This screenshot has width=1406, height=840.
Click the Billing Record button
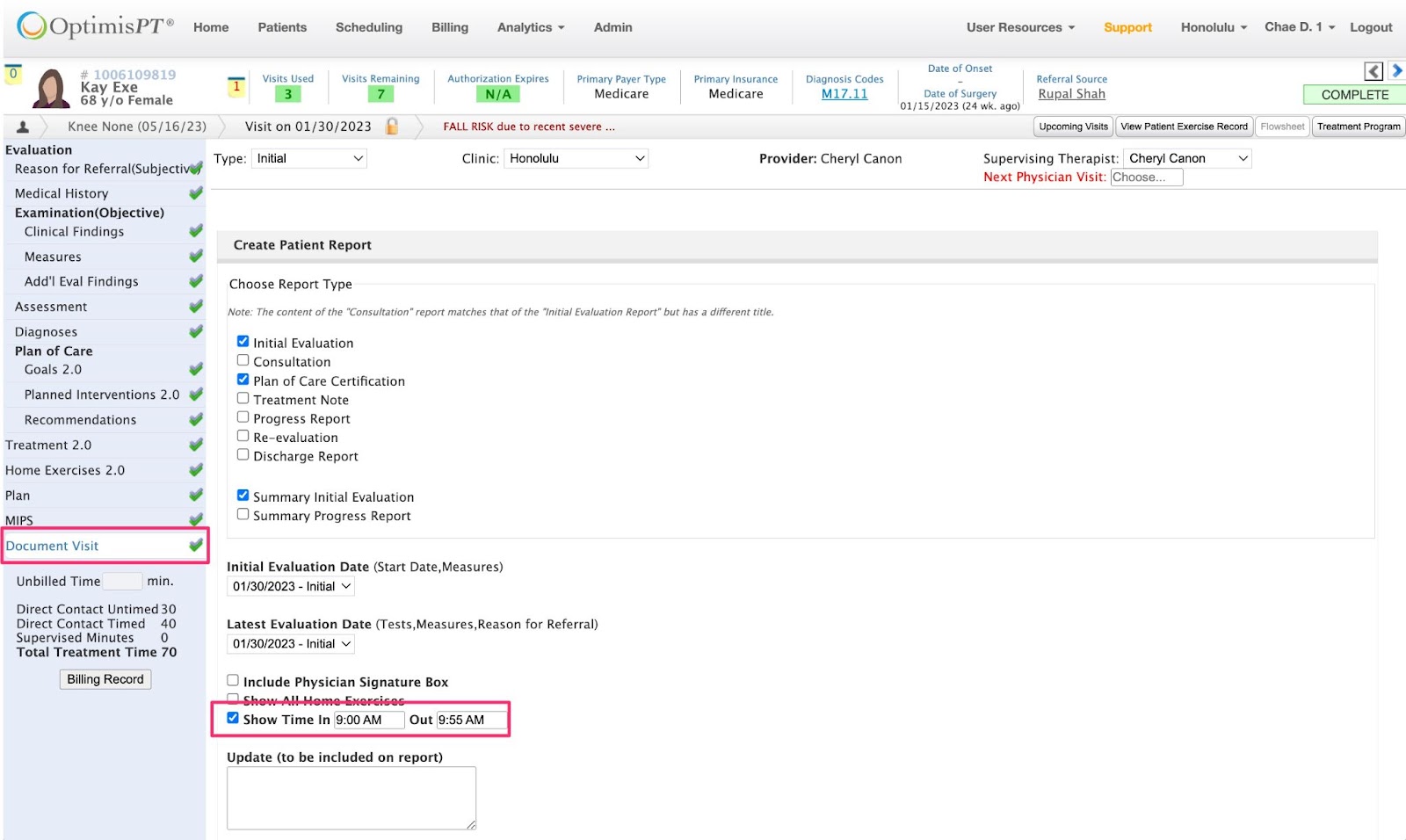pos(105,679)
